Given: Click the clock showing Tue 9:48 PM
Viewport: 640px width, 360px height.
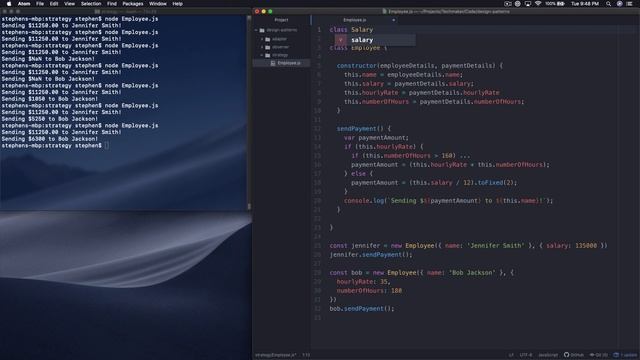Looking at the screenshot, I should click(584, 4).
